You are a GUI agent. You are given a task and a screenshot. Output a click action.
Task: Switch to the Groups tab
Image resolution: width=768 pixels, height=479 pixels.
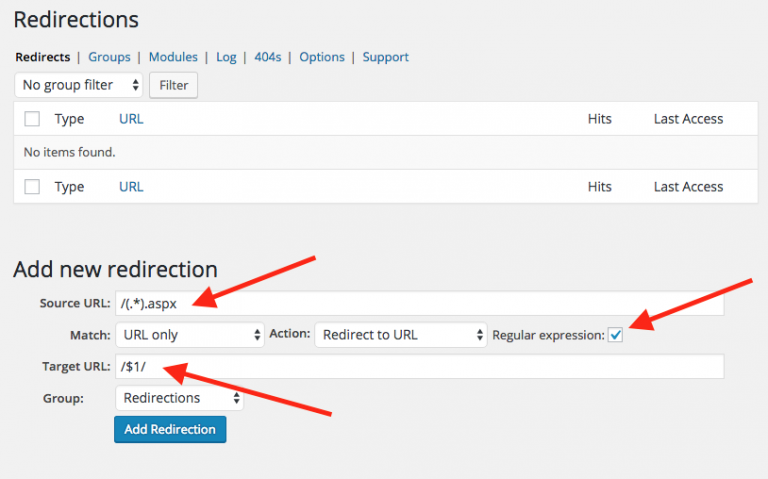pyautogui.click(x=109, y=57)
